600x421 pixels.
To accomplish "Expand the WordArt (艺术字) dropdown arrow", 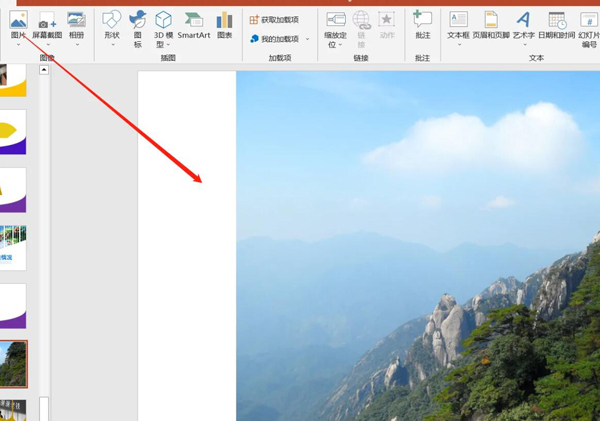I will click(x=525, y=45).
